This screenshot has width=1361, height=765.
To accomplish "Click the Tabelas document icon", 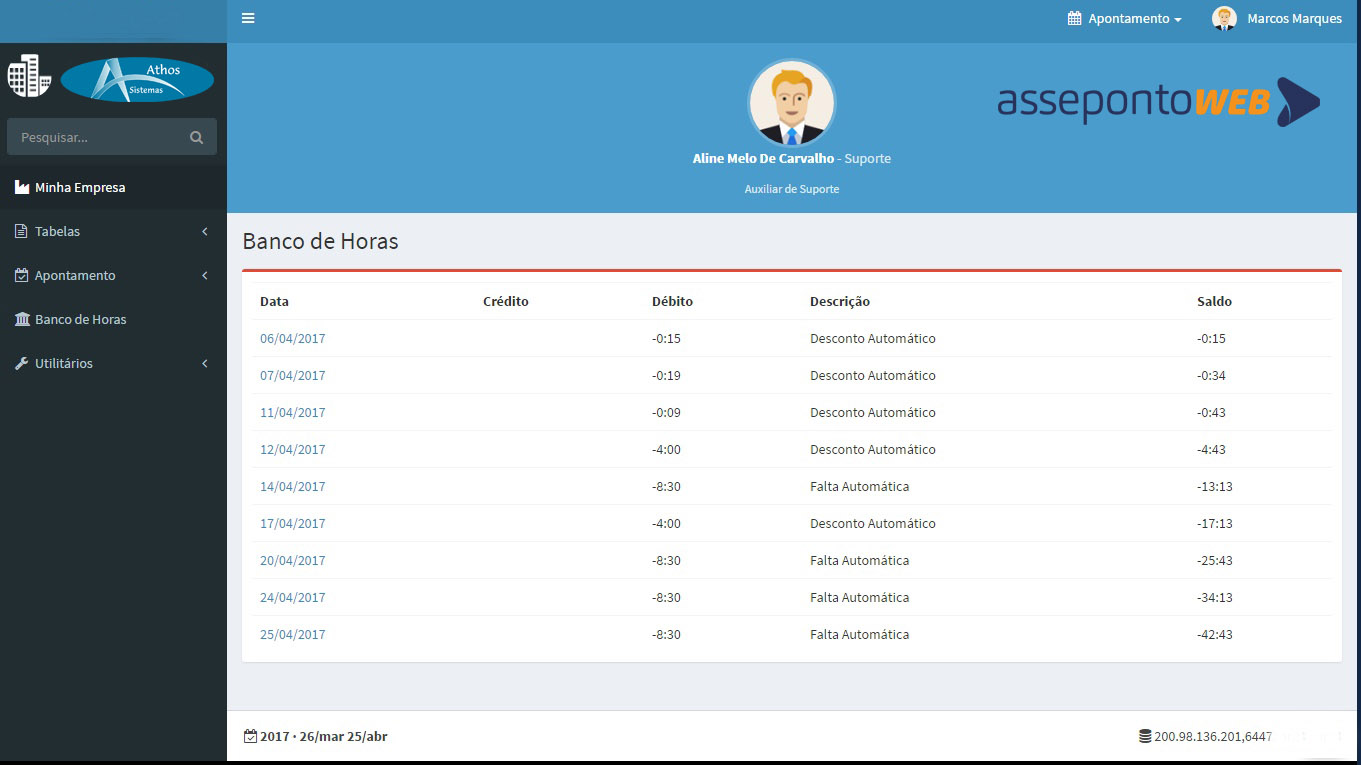I will [22, 231].
